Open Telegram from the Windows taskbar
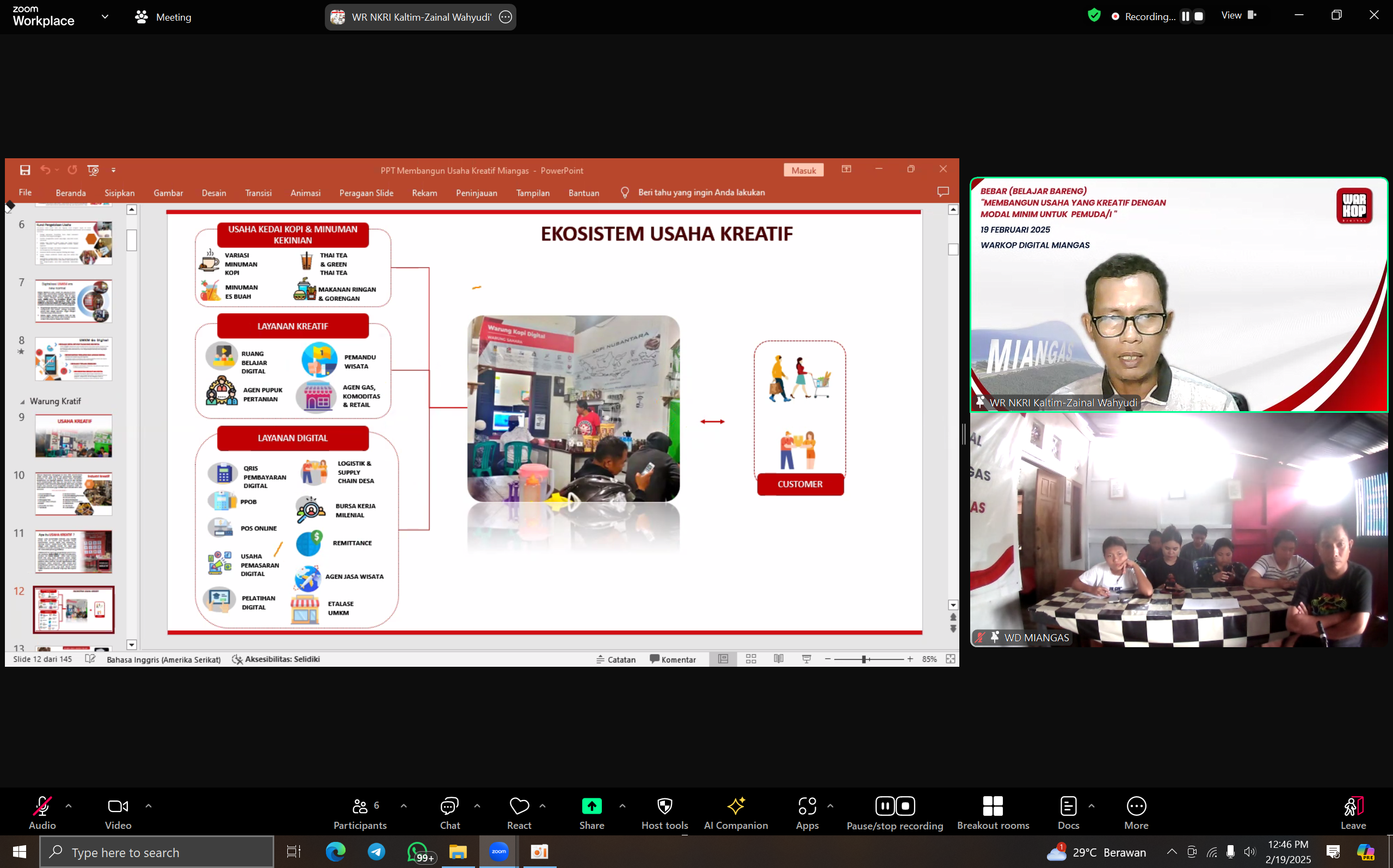This screenshot has width=1393, height=868. coord(377,852)
